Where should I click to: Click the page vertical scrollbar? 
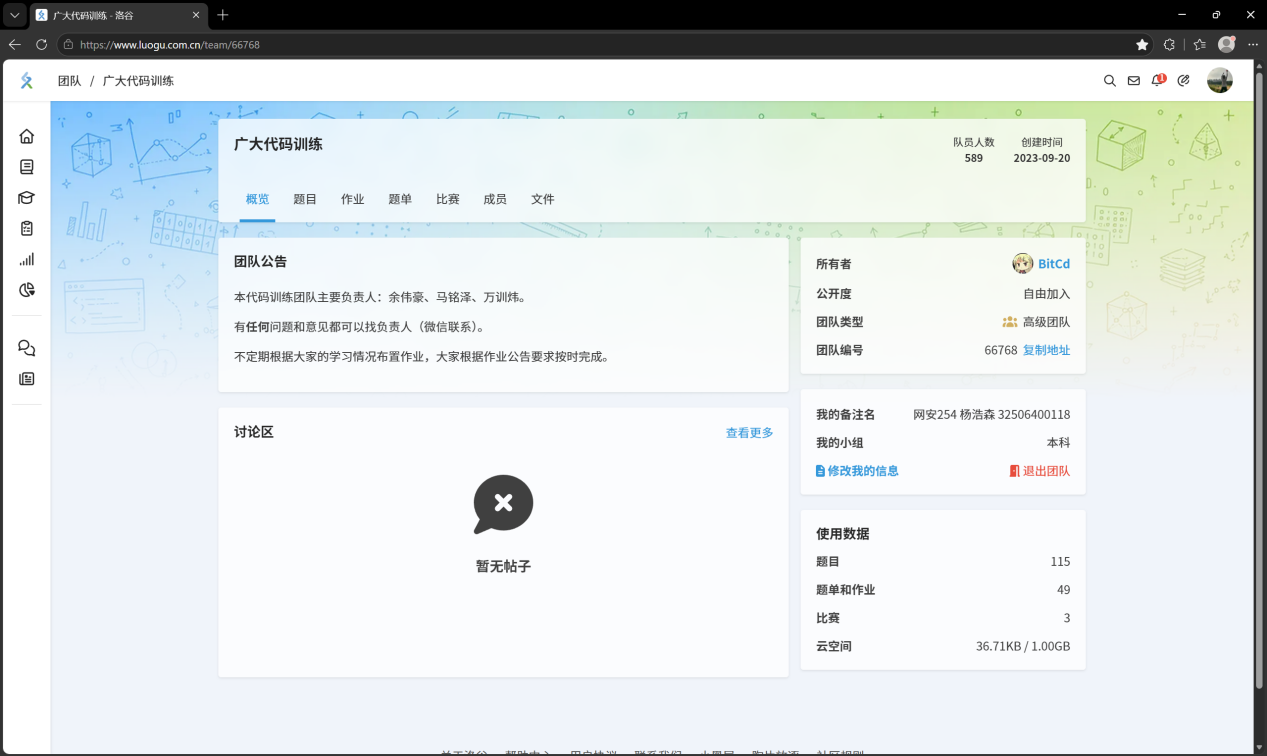coord(1259,380)
